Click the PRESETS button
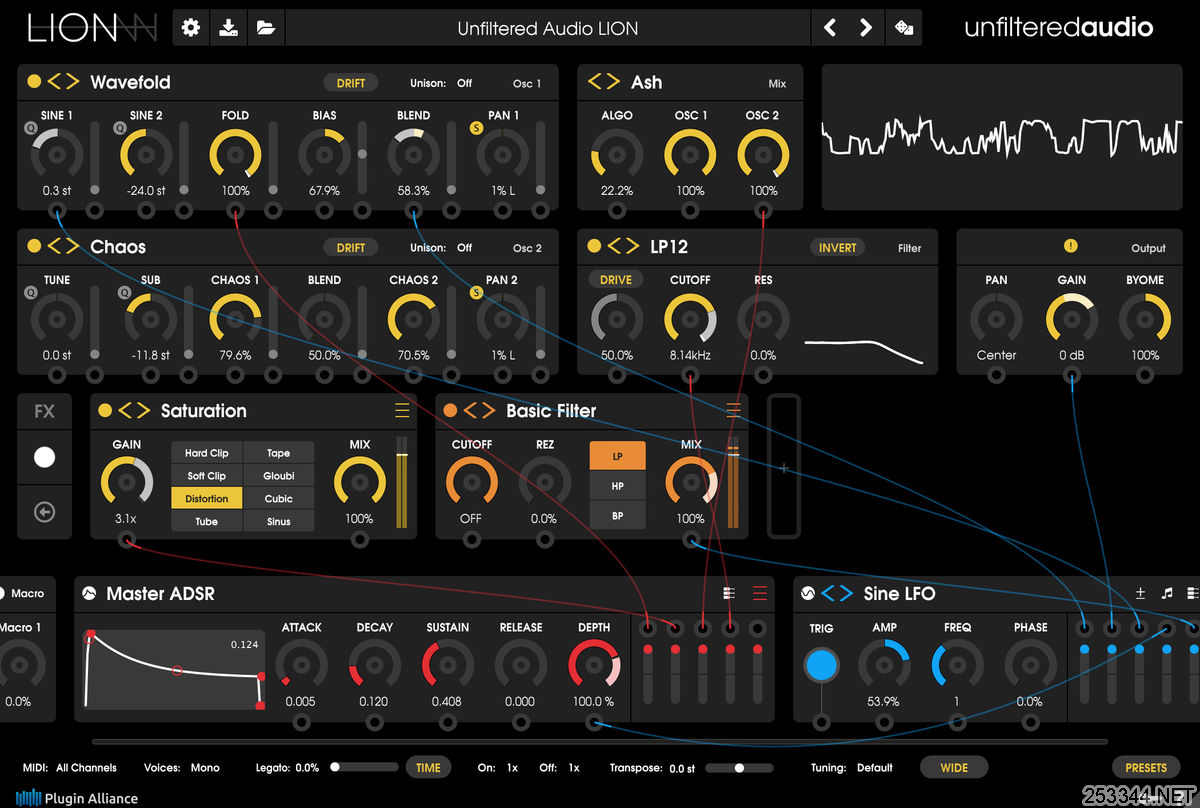 point(1146,768)
